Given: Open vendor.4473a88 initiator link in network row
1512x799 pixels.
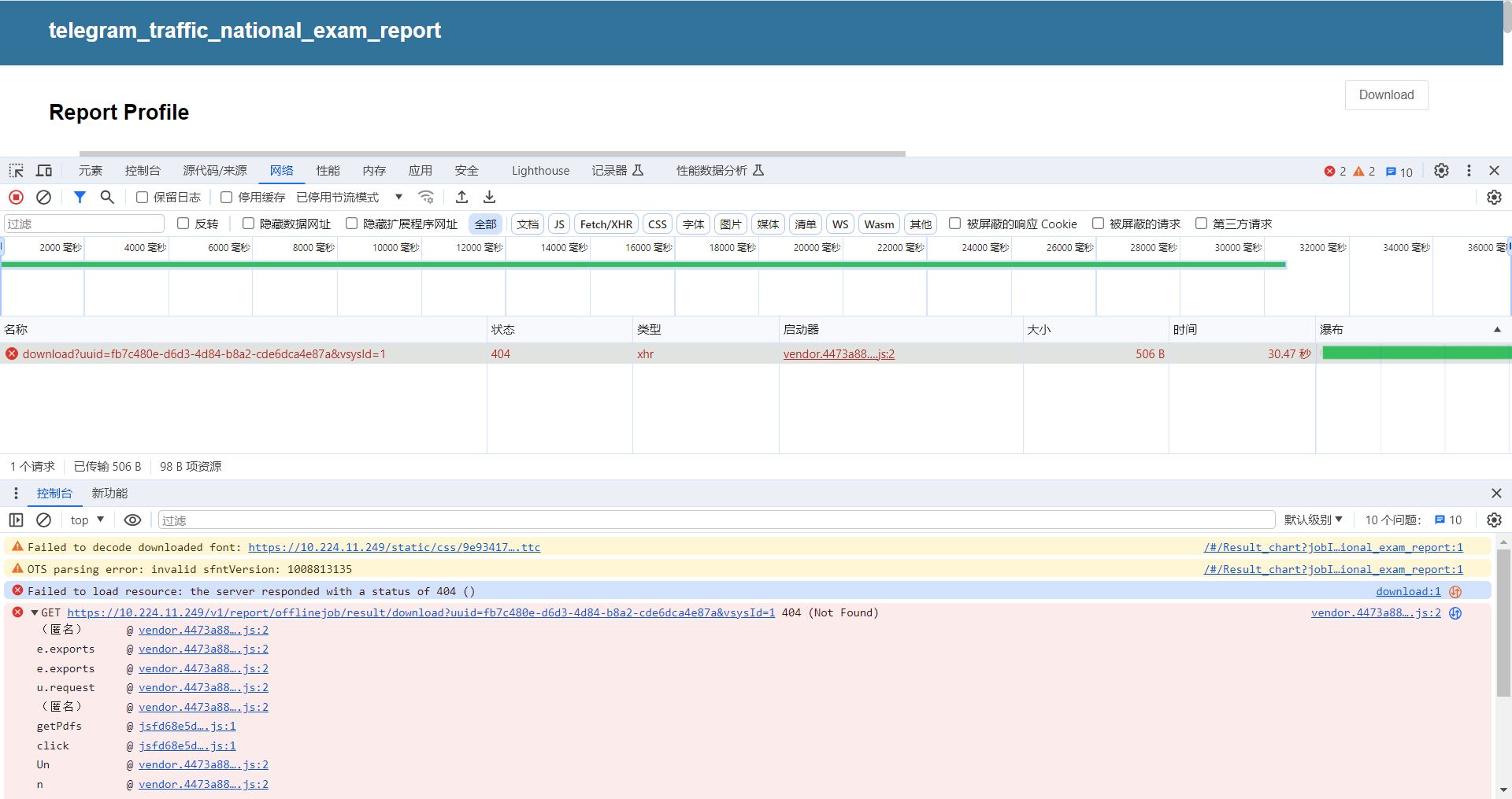Looking at the screenshot, I should tap(839, 354).
